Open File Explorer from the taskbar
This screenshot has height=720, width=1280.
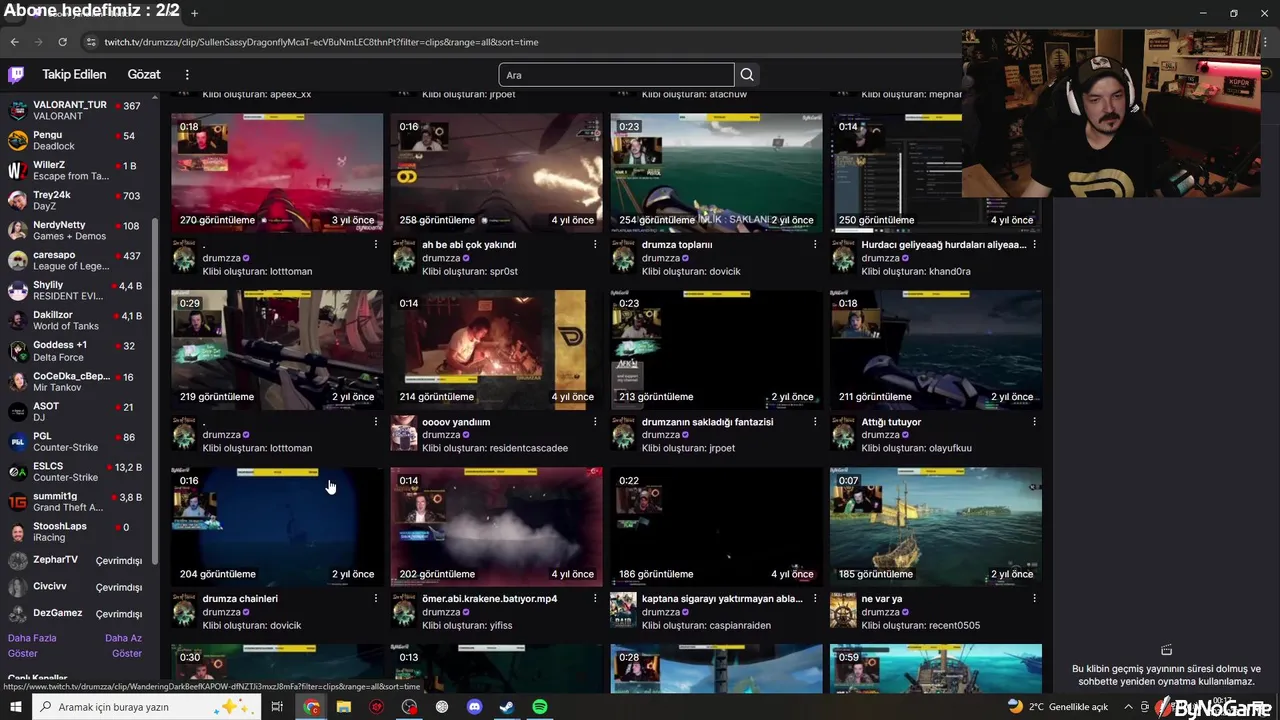[x=344, y=707]
